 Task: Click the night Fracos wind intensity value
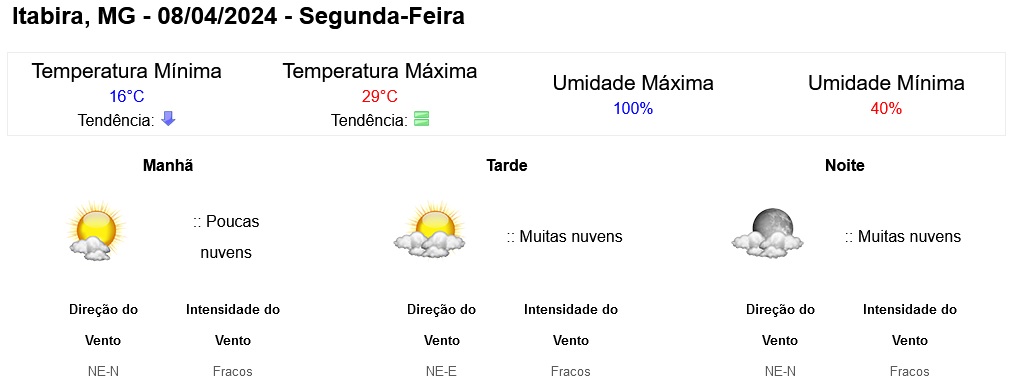pyautogui.click(x=909, y=372)
